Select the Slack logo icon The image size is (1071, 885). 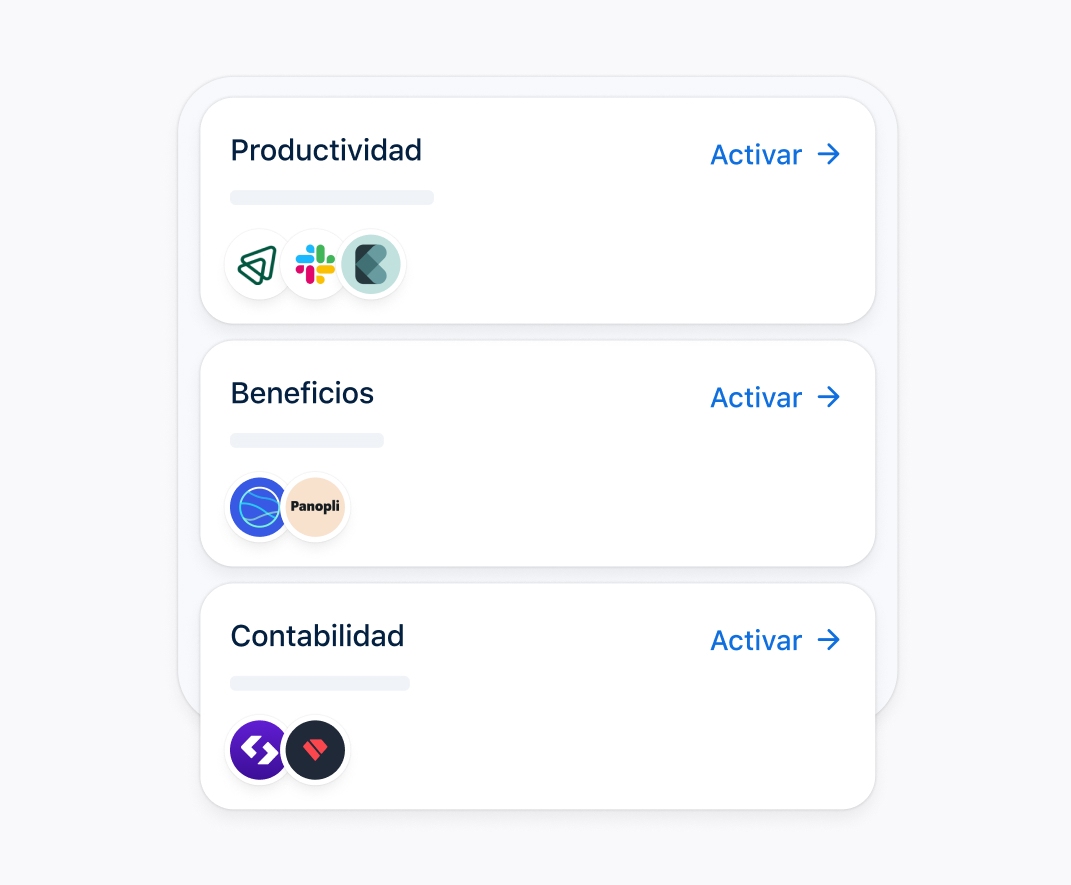(315, 264)
